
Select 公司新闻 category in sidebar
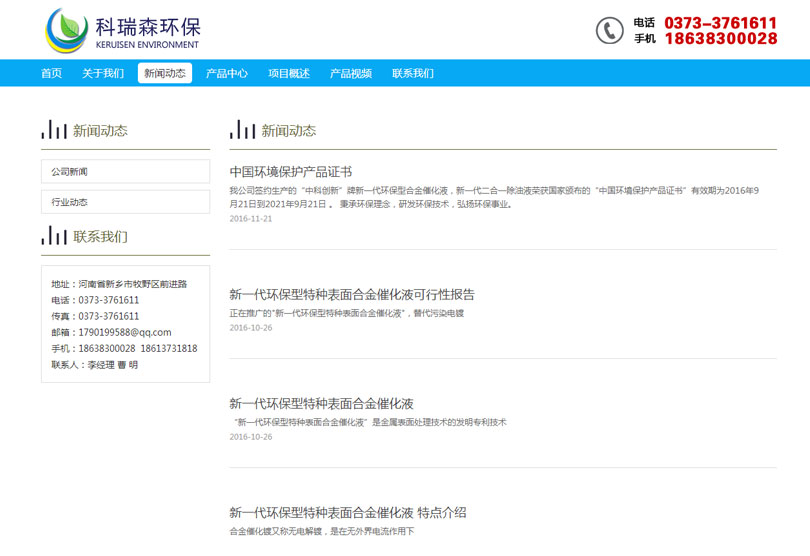click(125, 172)
